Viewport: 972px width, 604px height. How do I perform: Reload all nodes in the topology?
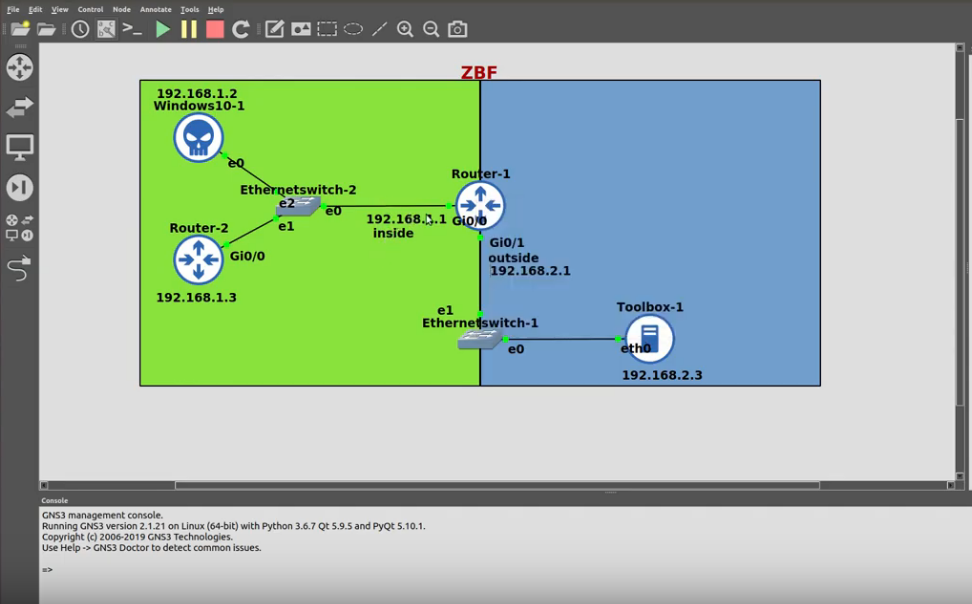(x=240, y=29)
